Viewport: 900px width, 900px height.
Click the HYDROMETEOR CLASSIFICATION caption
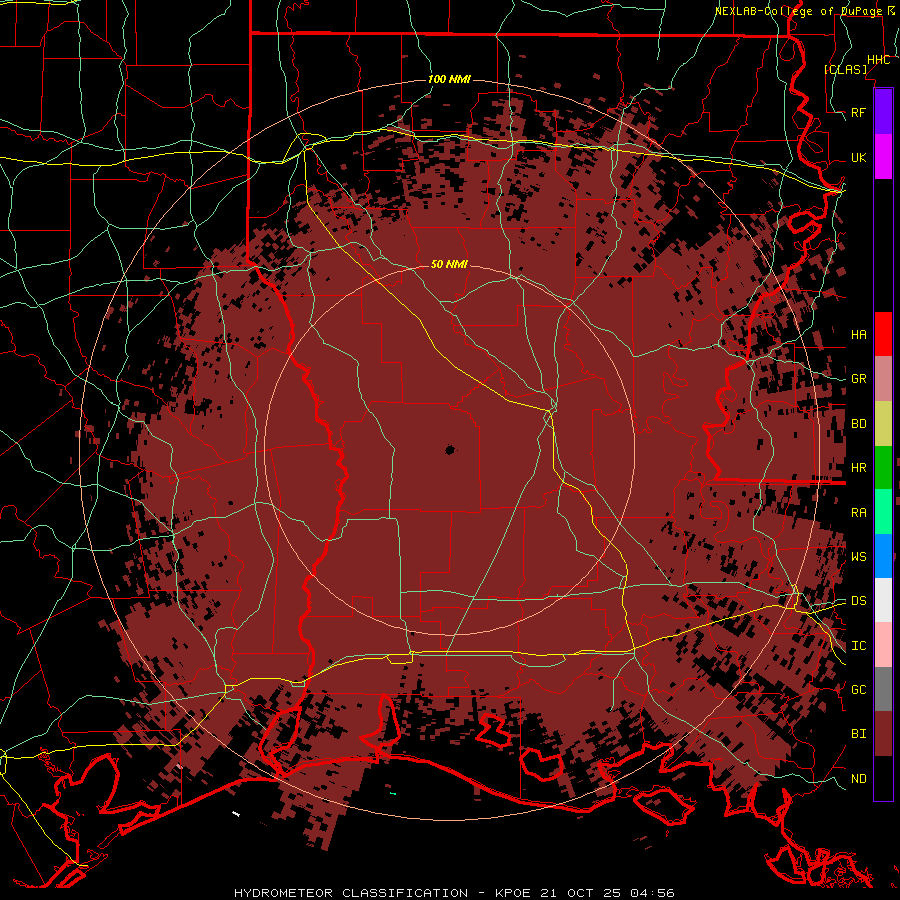pyautogui.click(x=351, y=893)
